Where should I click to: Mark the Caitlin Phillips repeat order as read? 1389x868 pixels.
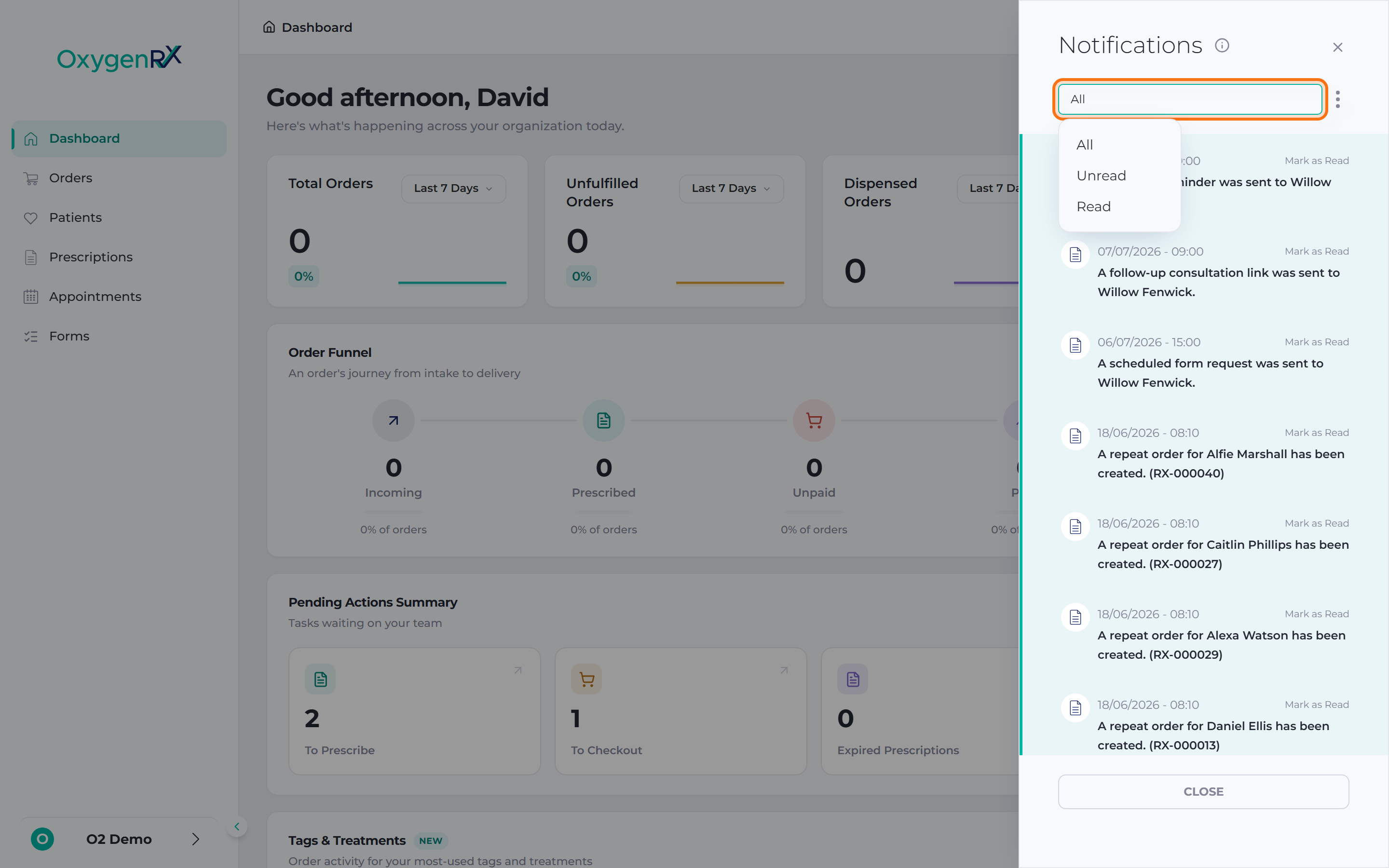tap(1316, 524)
